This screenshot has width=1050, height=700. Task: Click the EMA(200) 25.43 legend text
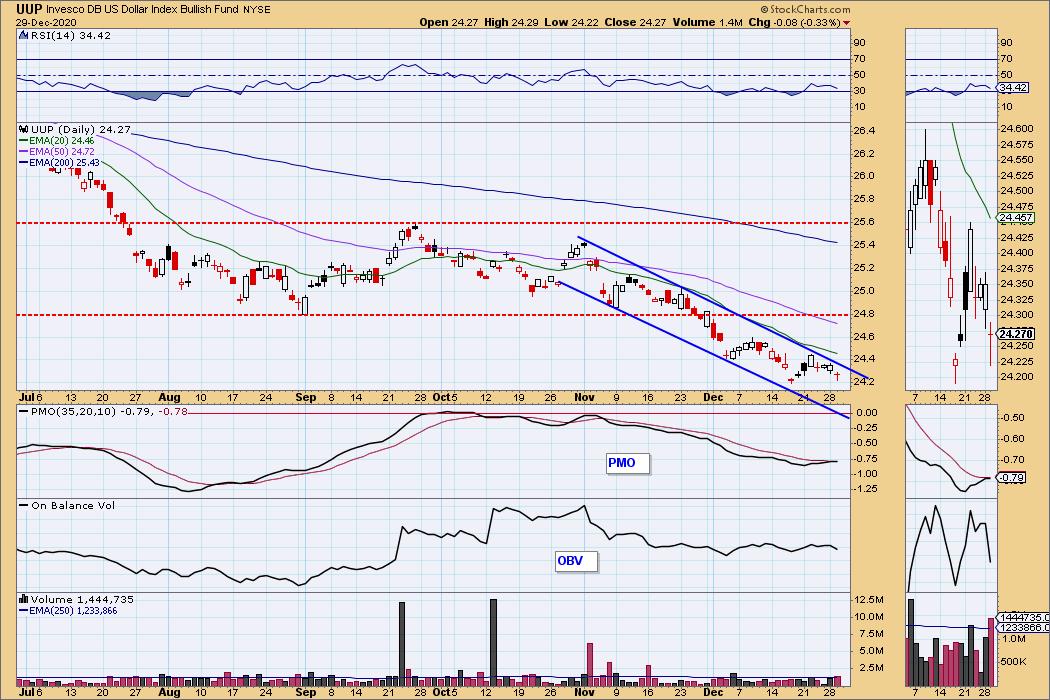[x=64, y=163]
